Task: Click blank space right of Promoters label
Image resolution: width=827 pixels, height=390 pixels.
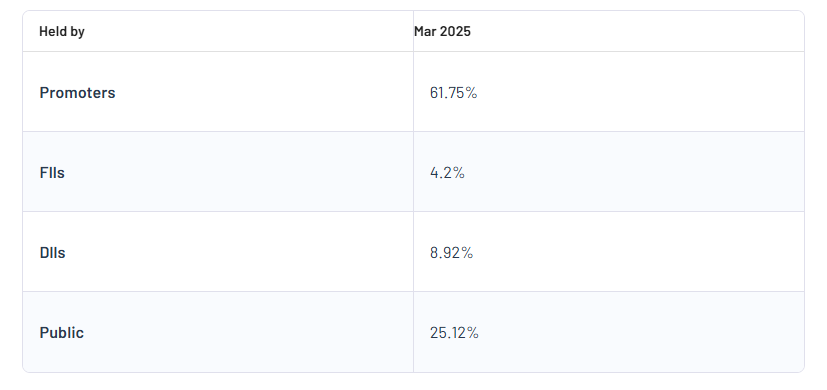Action: 264,92
